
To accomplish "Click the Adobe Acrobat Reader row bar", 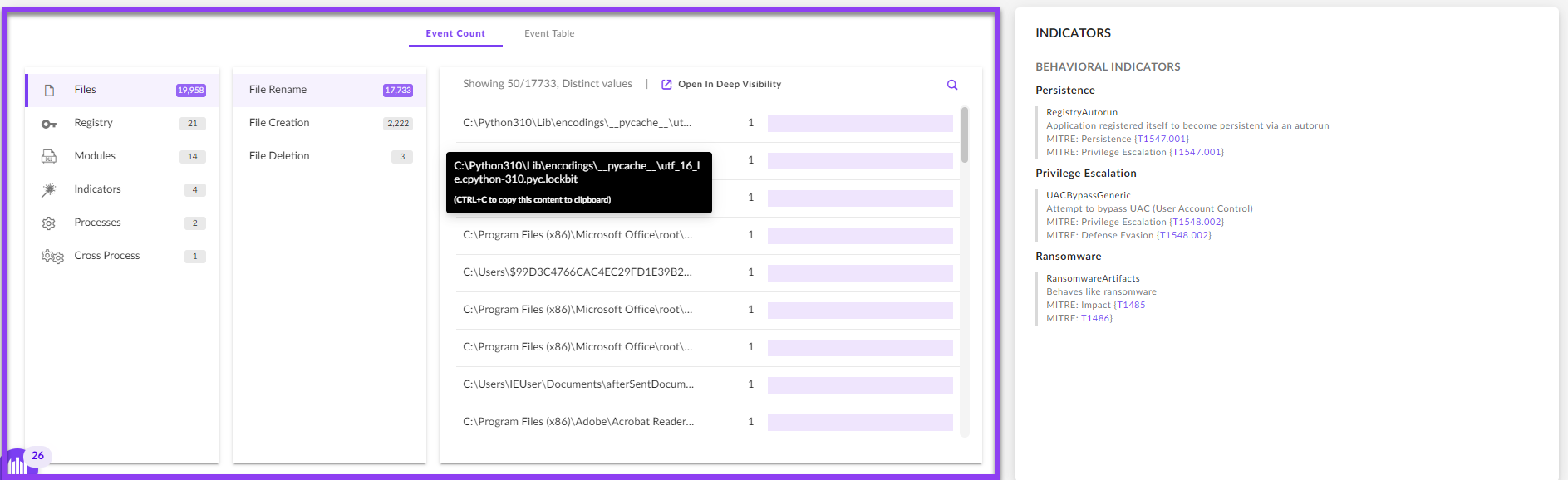I will coord(860,423).
